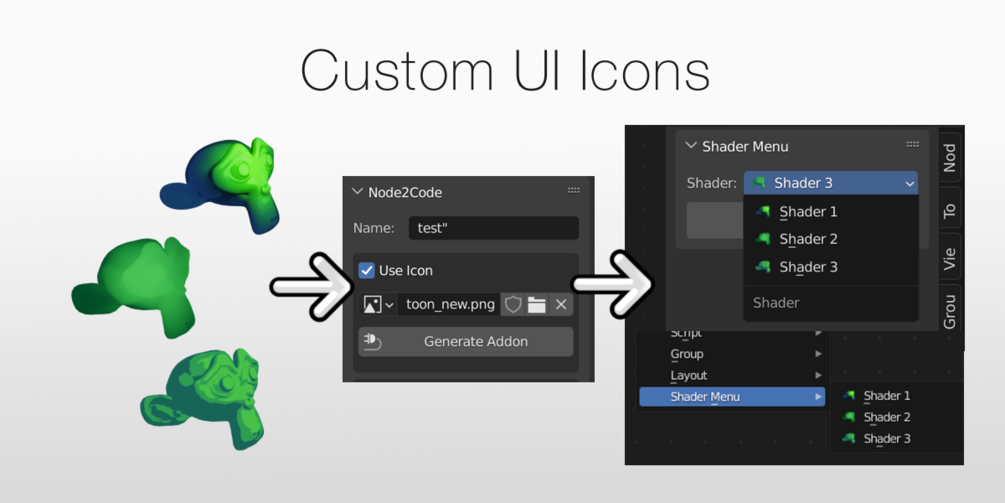
Task: Click Shader Menu panel drag grip dots
Action: (x=913, y=144)
